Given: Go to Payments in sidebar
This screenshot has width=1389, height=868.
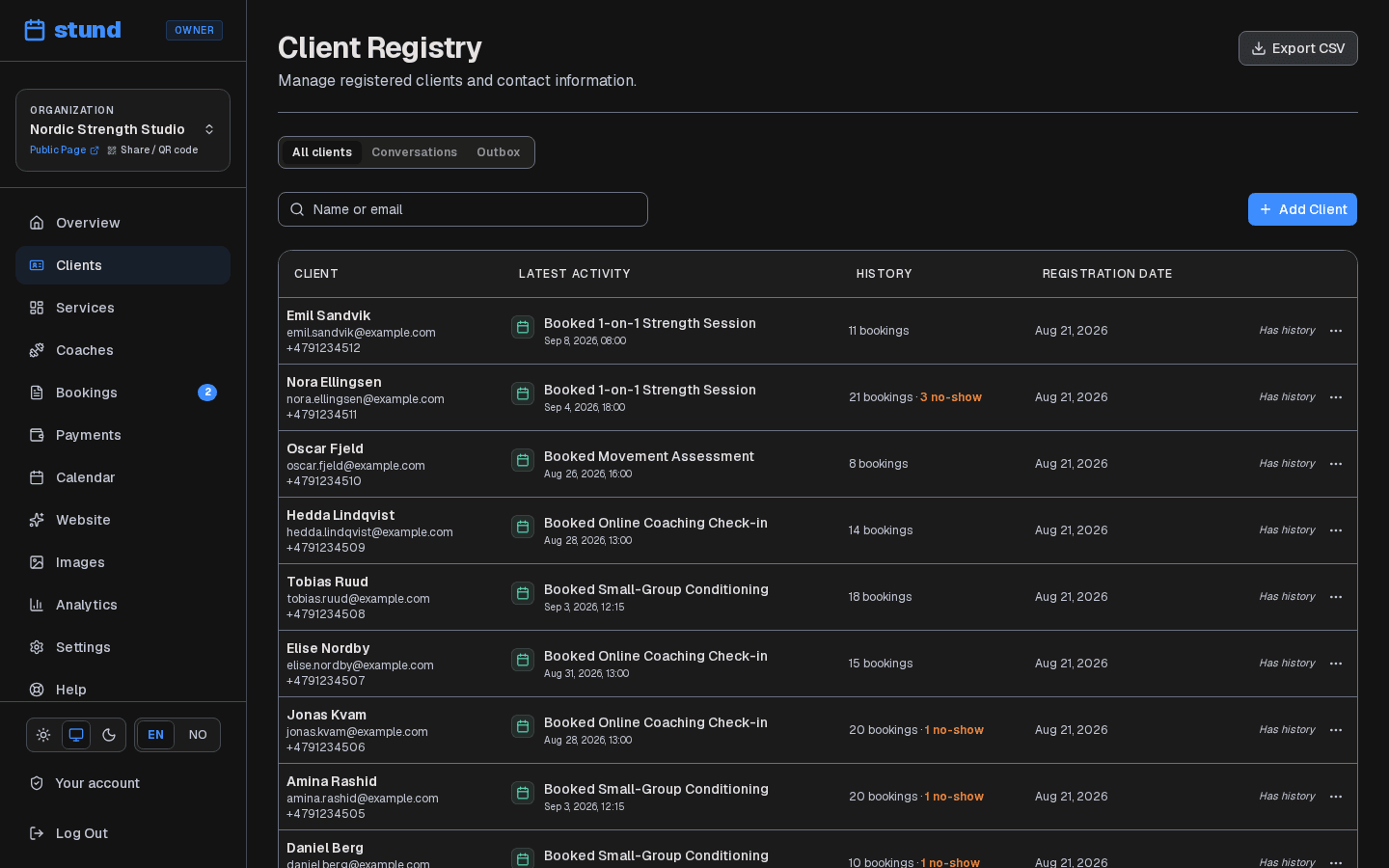Looking at the screenshot, I should (x=123, y=435).
